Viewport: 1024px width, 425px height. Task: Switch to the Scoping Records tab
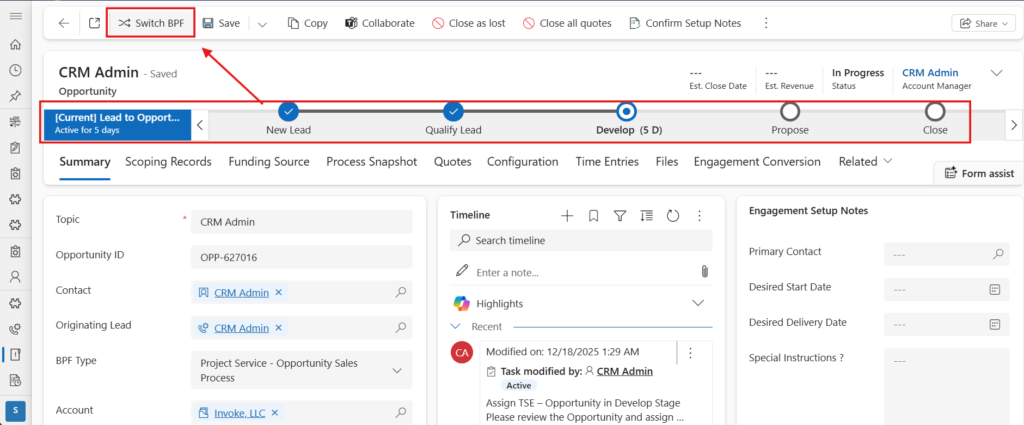[168, 161]
